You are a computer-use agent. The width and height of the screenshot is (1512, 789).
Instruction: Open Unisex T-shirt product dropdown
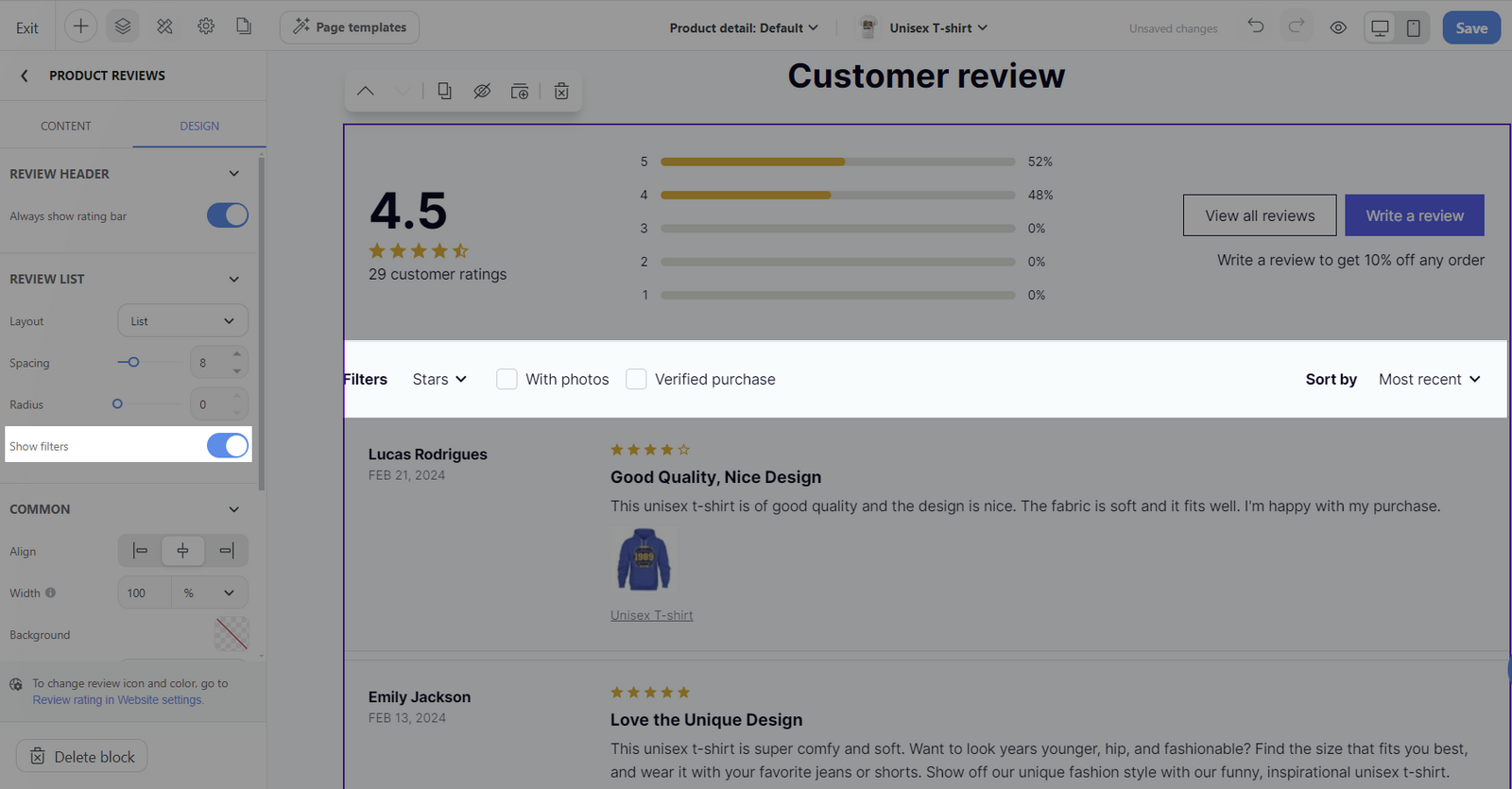tap(924, 27)
